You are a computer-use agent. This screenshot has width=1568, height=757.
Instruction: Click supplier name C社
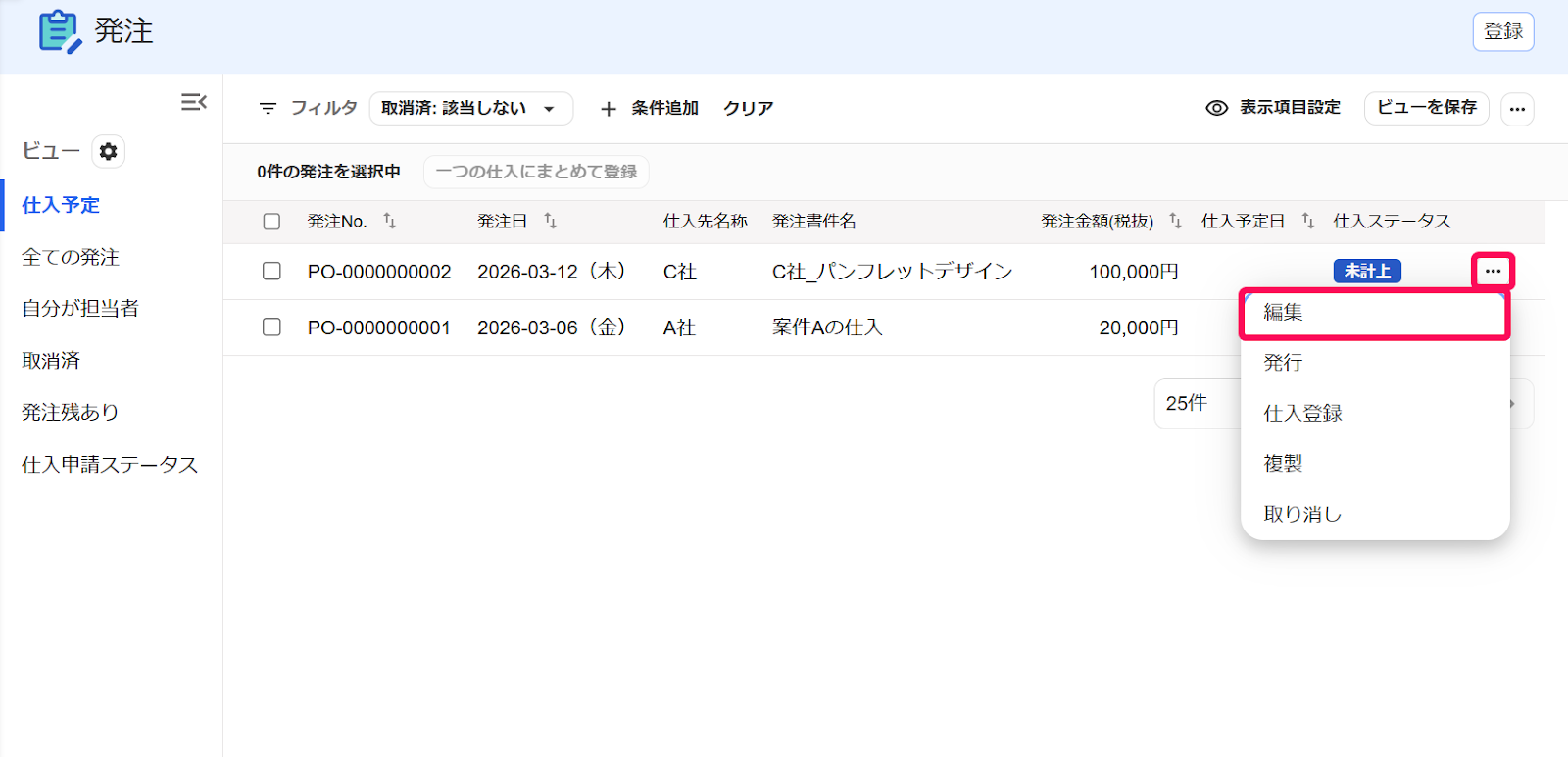click(680, 272)
